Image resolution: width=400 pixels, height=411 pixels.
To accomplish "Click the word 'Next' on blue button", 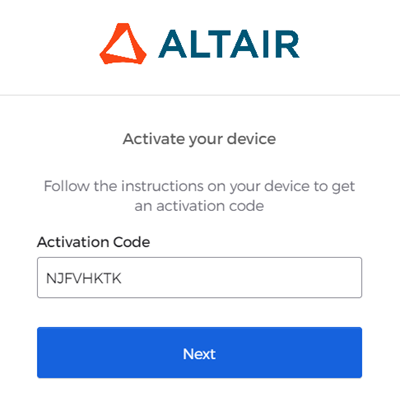I will tap(199, 354).
